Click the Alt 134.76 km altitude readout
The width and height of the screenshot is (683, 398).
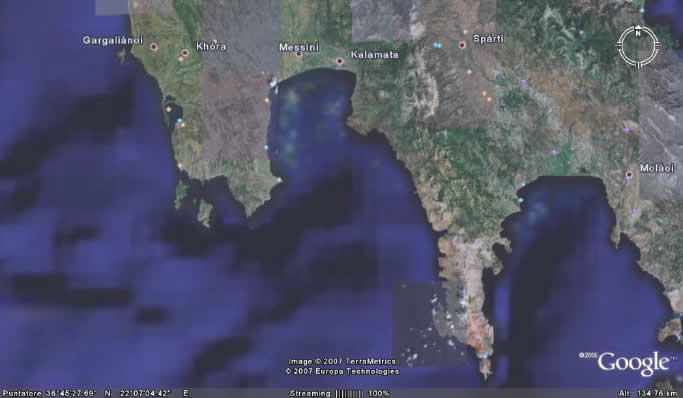[649, 394]
